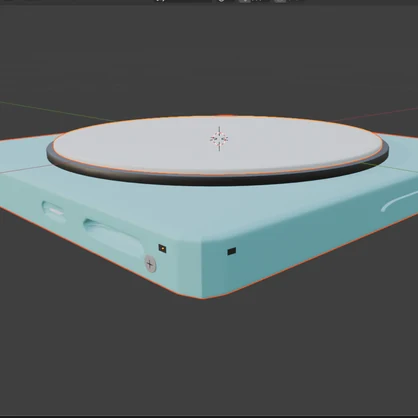
Task: Select the white circular turntable platter
Action: (x=217, y=145)
